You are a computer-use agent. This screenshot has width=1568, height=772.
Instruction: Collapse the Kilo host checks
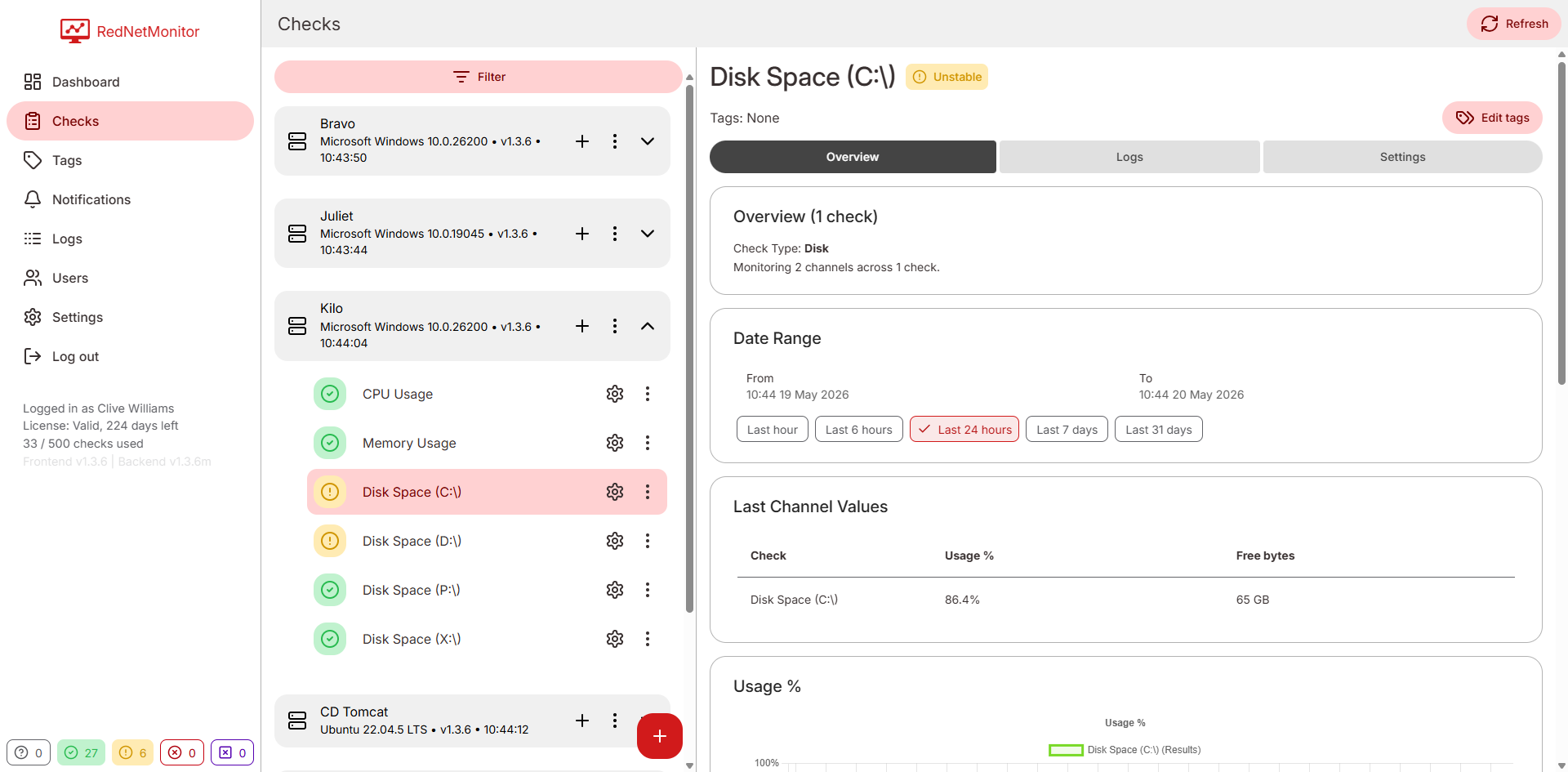point(648,326)
